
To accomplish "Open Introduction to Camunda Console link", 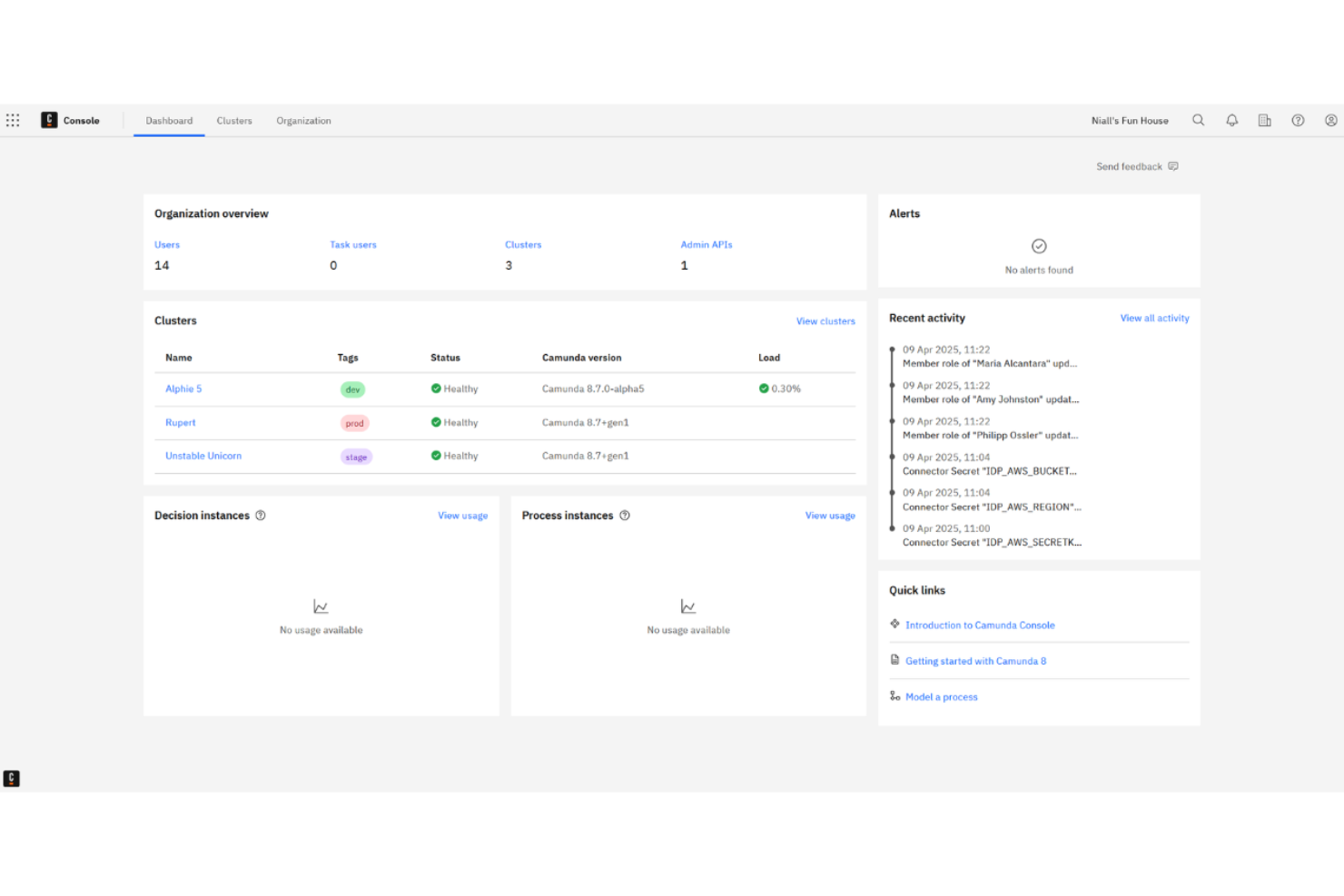I will pos(980,625).
